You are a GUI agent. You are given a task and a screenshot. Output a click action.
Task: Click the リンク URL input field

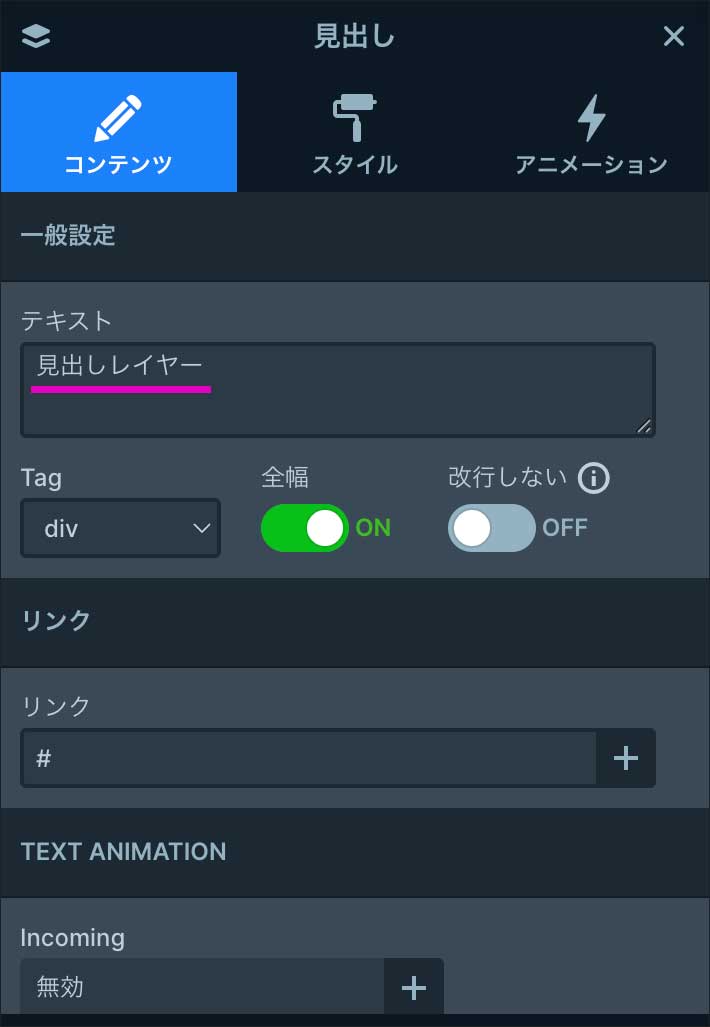point(308,758)
